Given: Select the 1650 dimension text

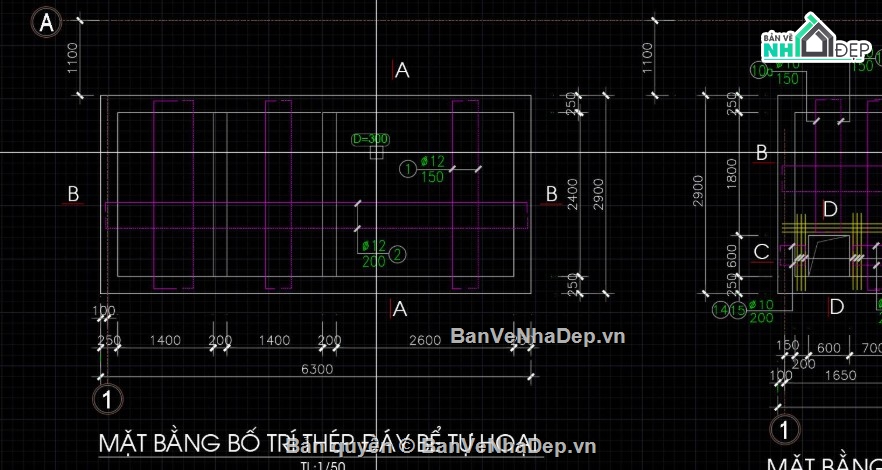Looking at the screenshot, I should click(840, 375).
